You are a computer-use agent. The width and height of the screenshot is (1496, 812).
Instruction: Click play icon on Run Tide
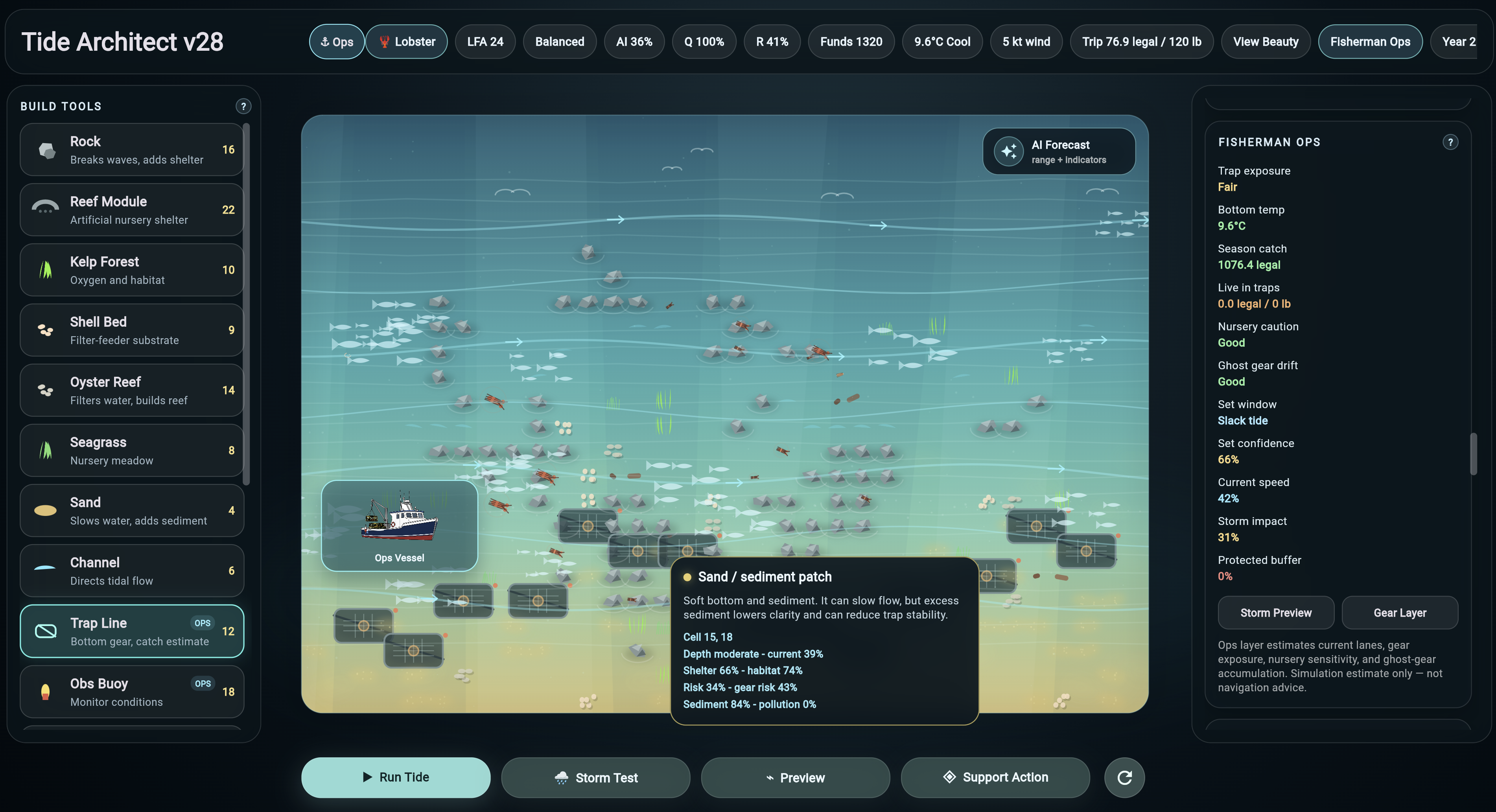click(367, 777)
